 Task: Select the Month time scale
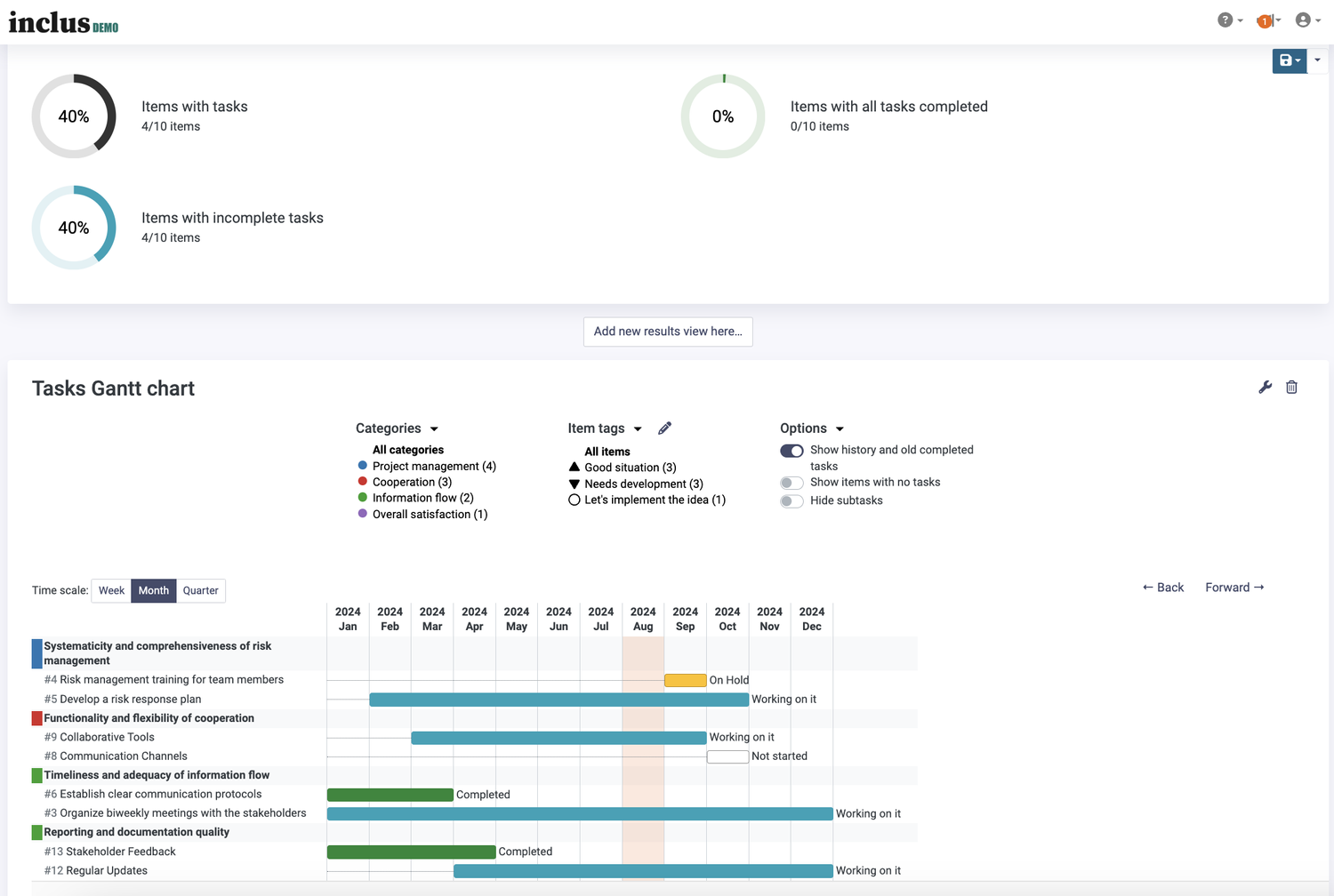click(x=154, y=590)
